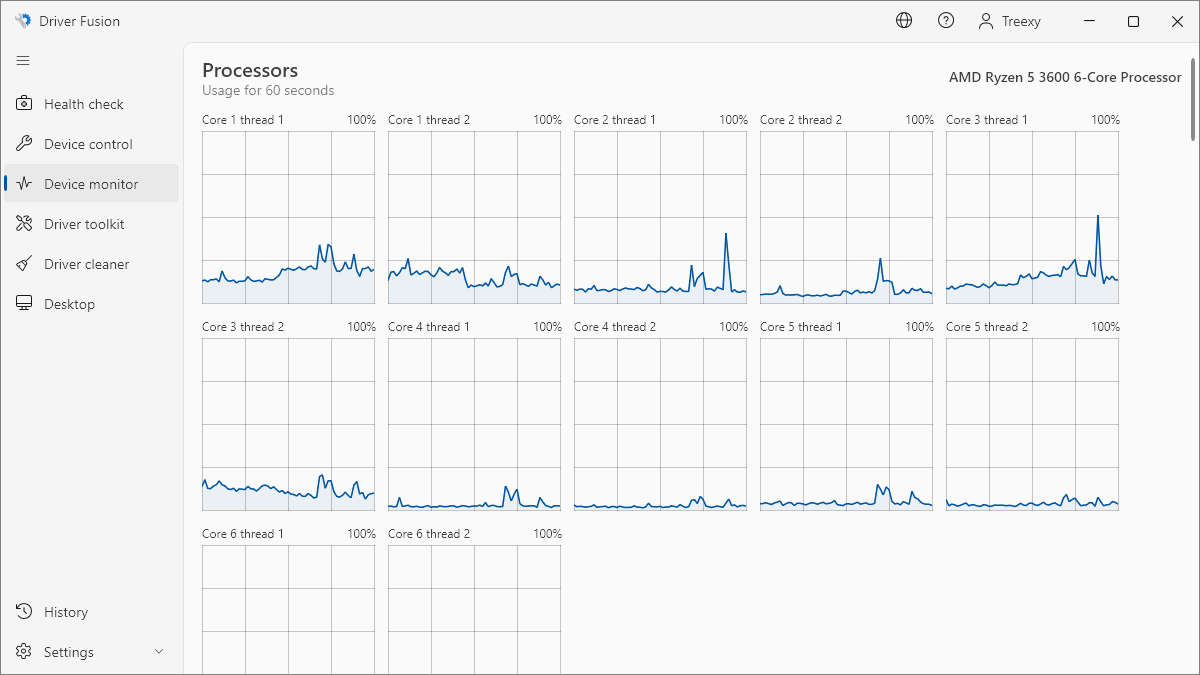Image resolution: width=1200 pixels, height=675 pixels.
Task: Click the Core 5 thread 2 graph
Action: [1032, 424]
